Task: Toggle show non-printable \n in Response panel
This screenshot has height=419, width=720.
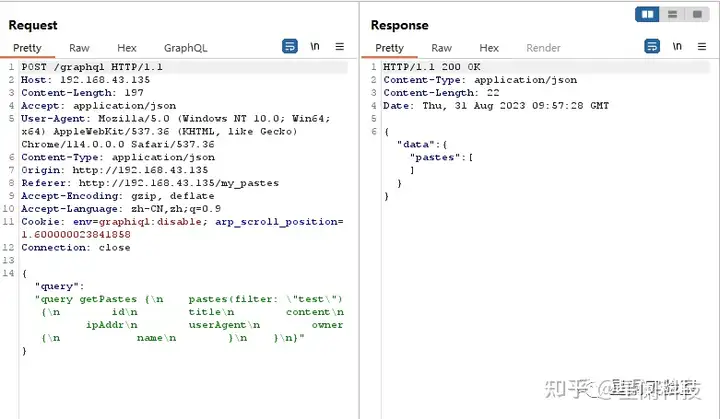Action: (677, 46)
